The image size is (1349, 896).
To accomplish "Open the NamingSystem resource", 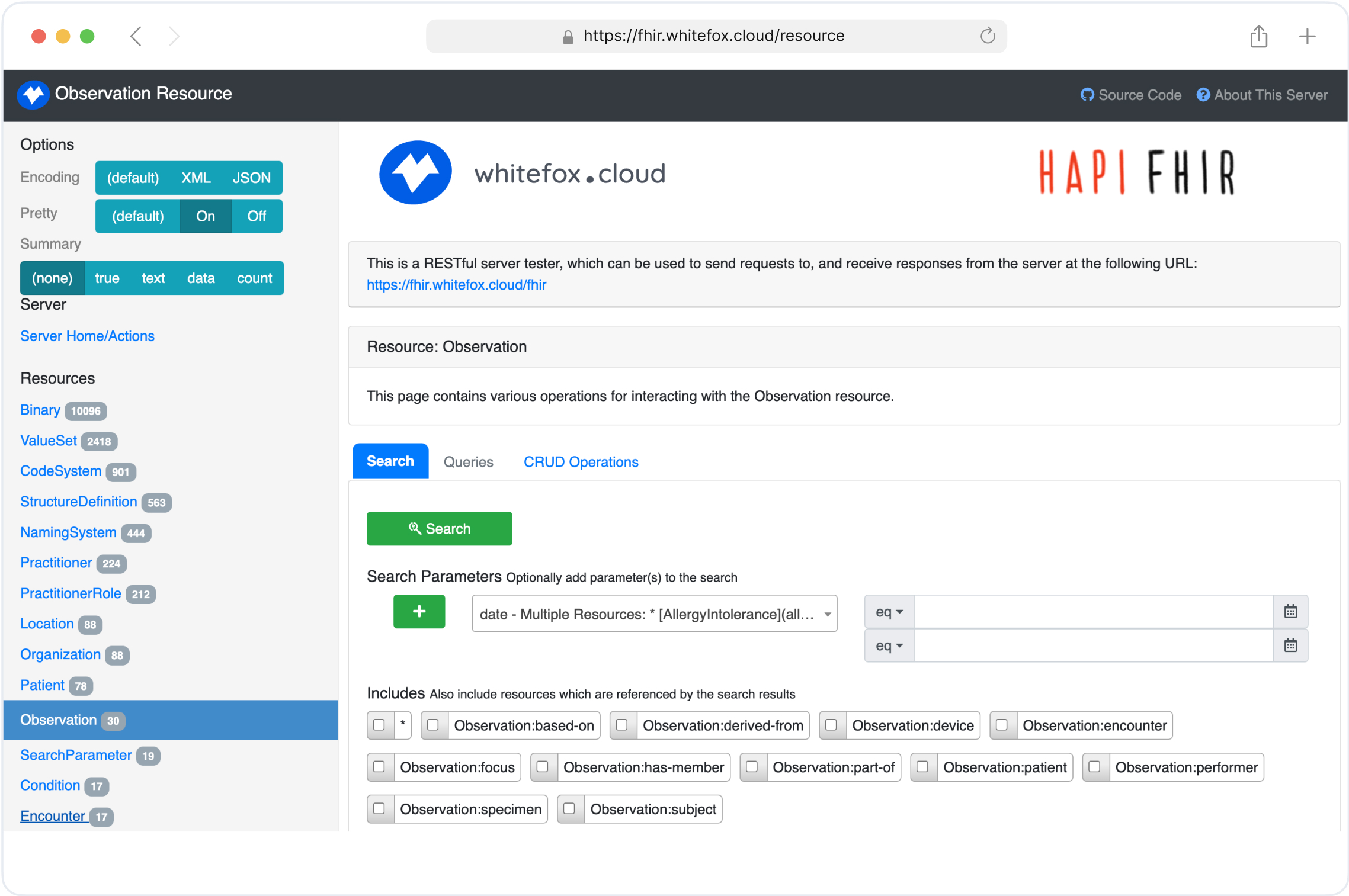I will tap(68, 532).
